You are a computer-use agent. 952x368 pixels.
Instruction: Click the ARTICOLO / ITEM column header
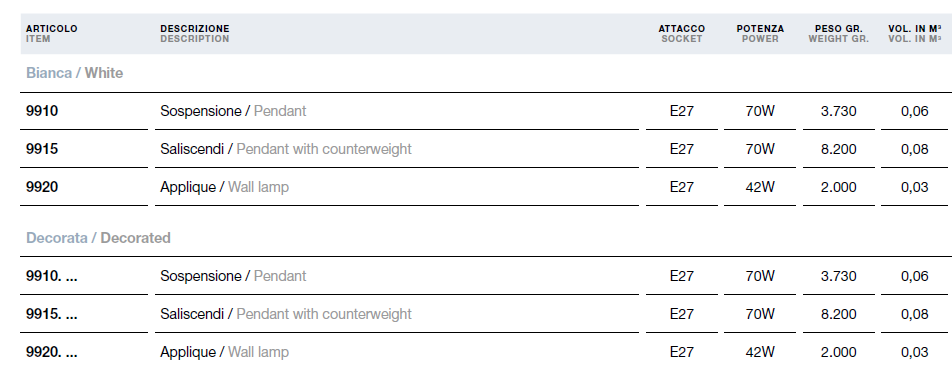coord(52,33)
